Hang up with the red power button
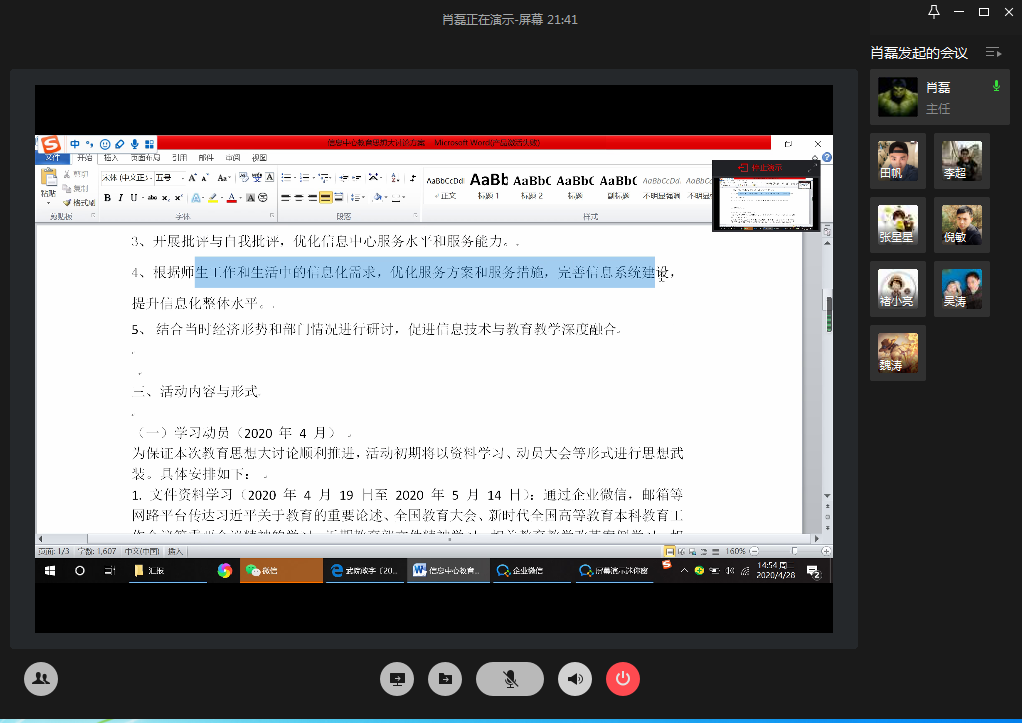Screen dimensions: 1022x723 [x=622, y=679]
